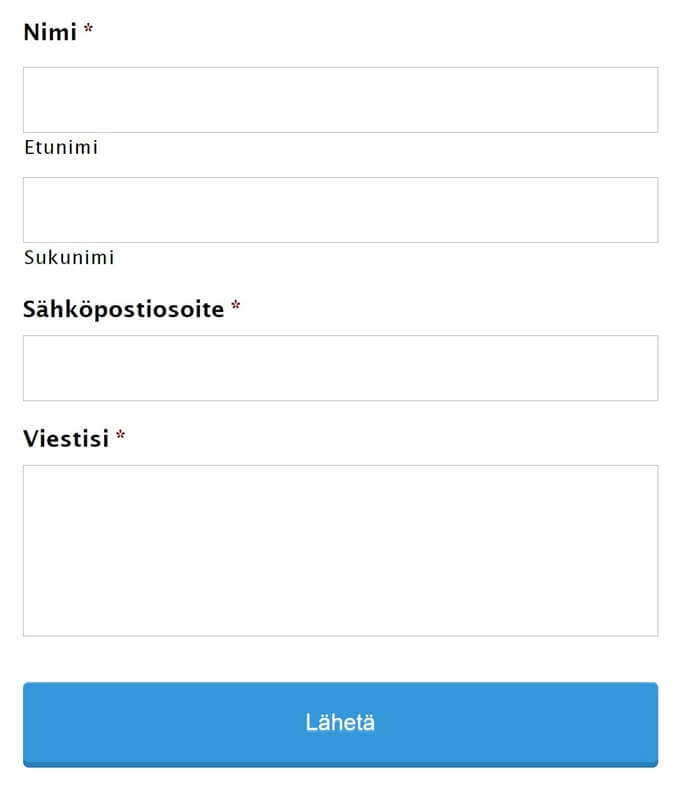678x800 pixels.
Task: Click the white Lähetä text on the button
Action: tap(340, 723)
